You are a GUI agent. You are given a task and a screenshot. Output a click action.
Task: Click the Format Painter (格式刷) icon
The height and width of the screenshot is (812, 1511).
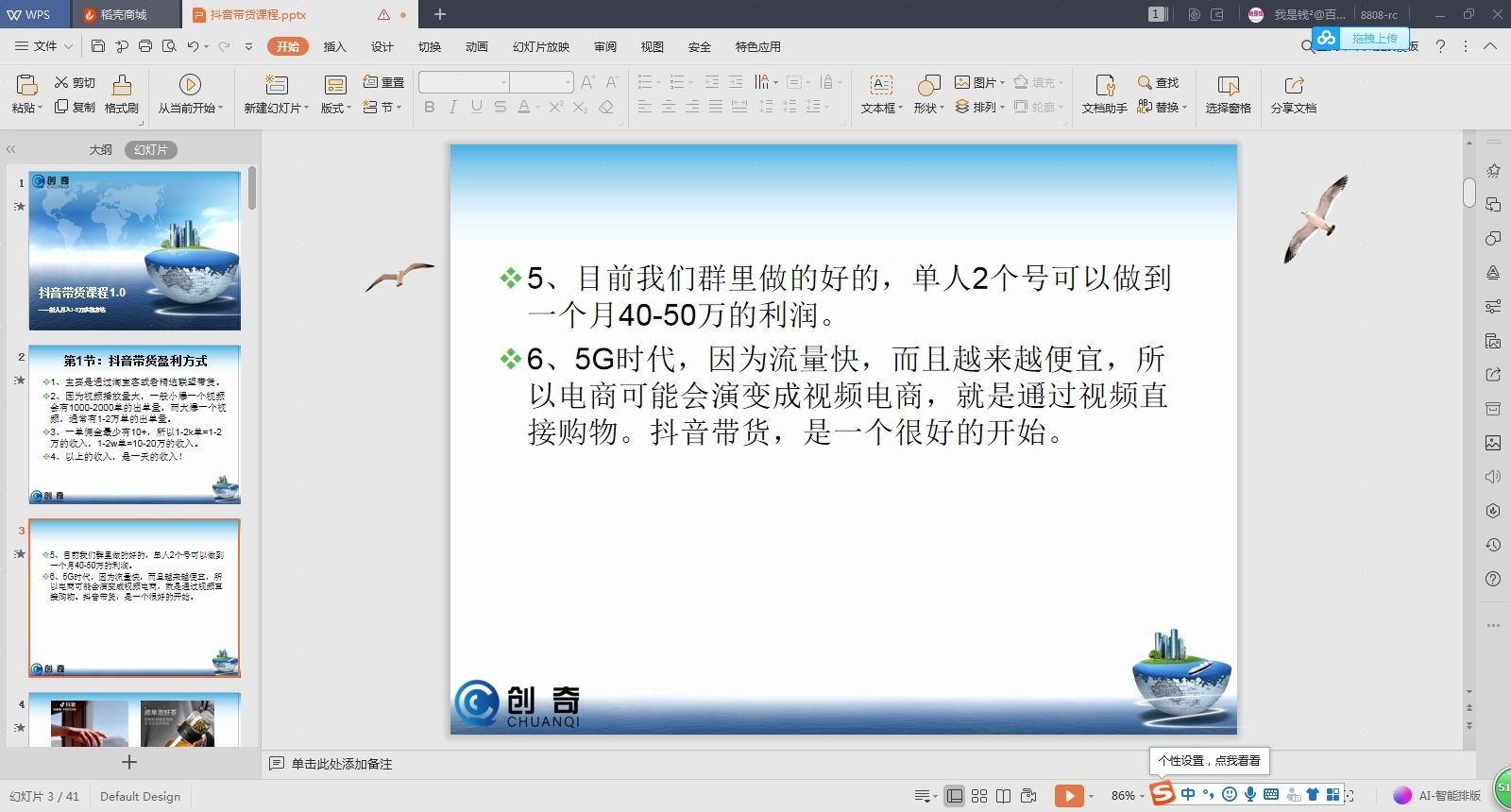pos(122,85)
